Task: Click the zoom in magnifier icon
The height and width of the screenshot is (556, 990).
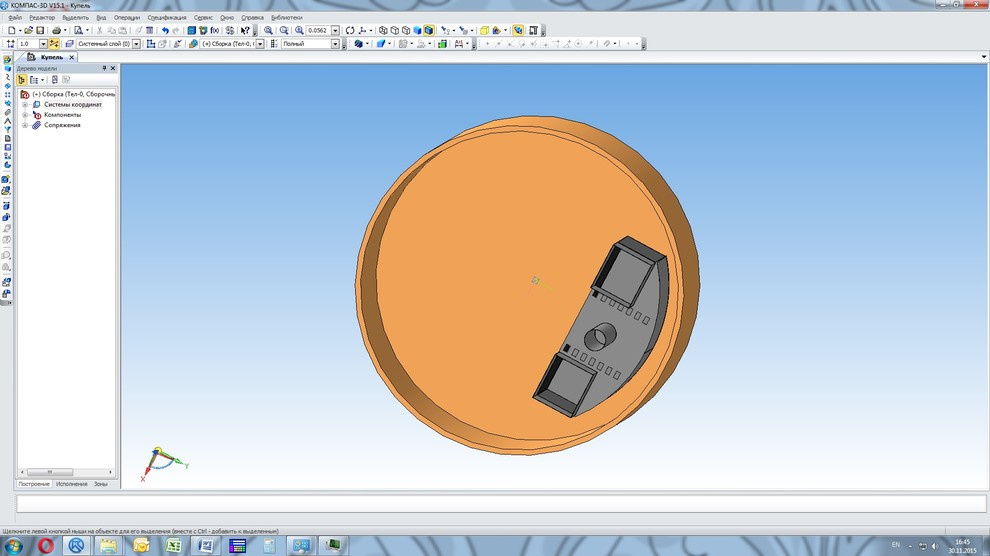Action: click(x=269, y=31)
